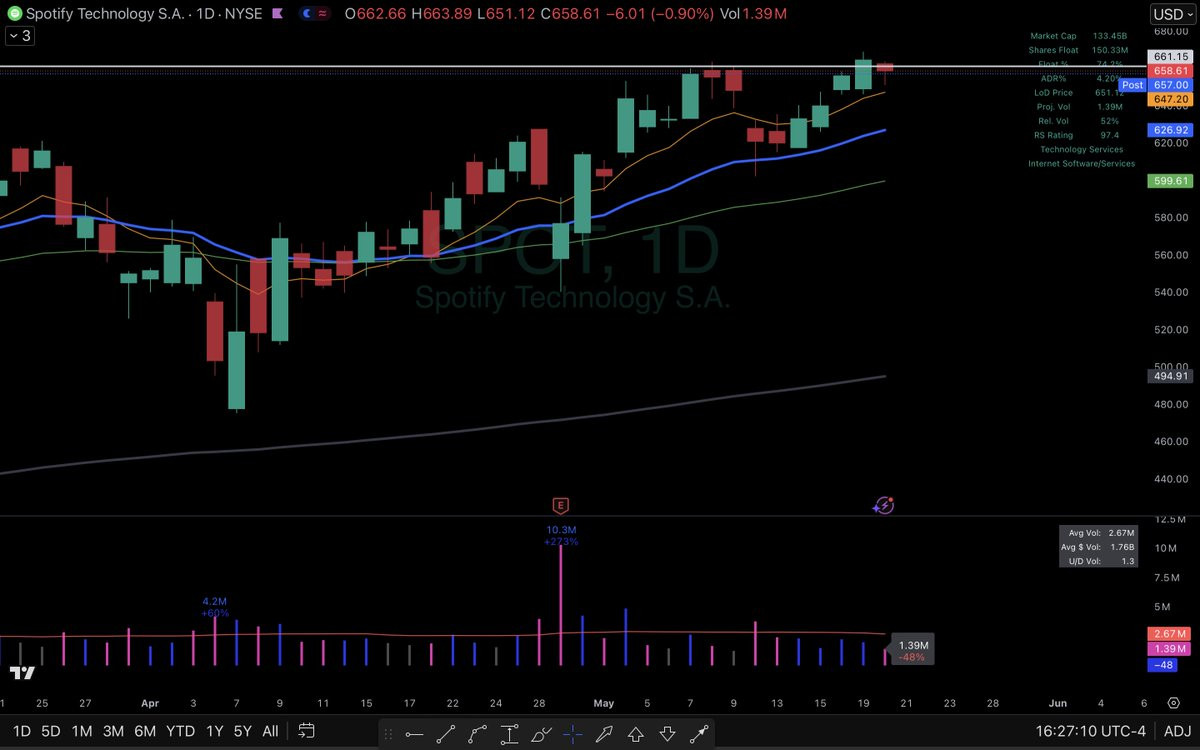Switch to 1Y time range

point(214,731)
